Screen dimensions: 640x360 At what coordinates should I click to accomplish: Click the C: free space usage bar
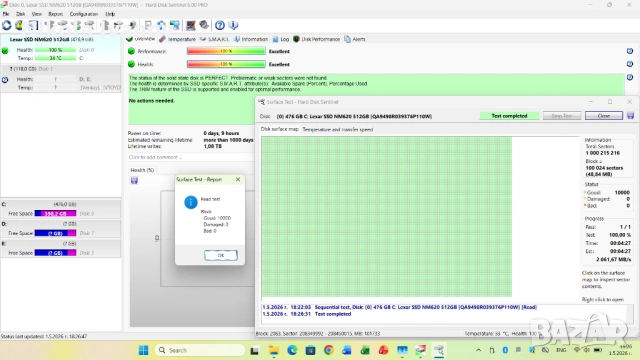(56, 213)
